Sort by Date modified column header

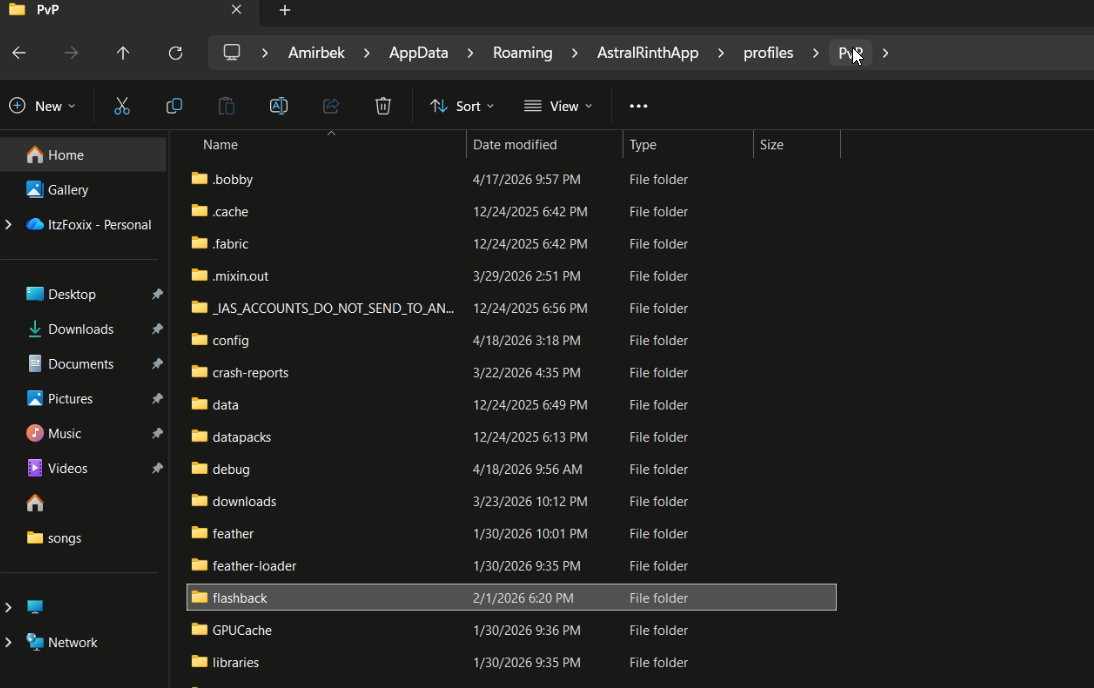click(544, 144)
